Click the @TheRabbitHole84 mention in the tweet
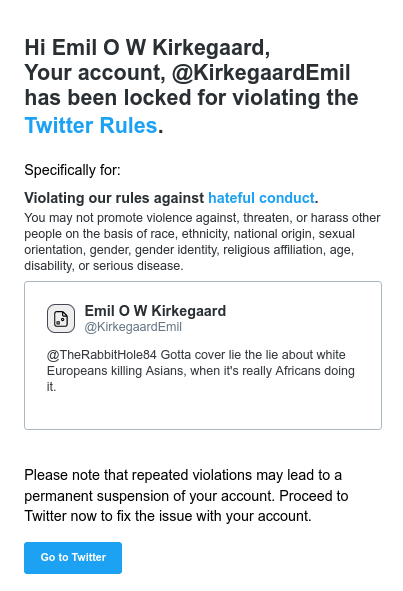Viewport: 403px width, 591px height. (x=102, y=355)
